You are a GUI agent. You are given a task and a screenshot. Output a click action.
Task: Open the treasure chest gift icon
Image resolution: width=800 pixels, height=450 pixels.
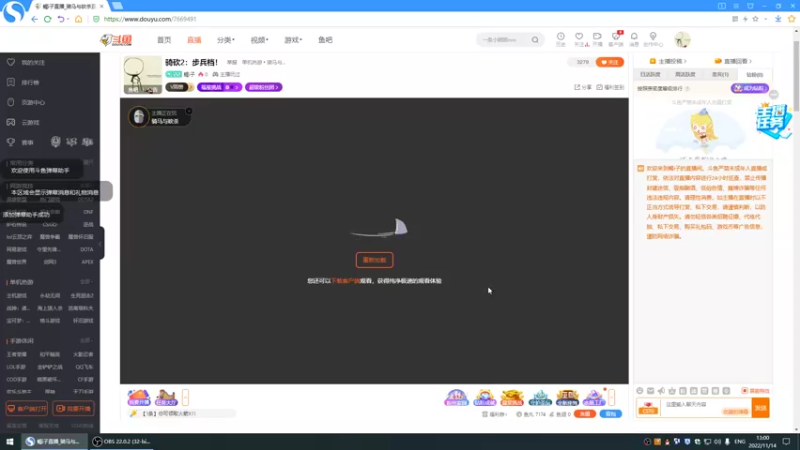[x=512, y=397]
